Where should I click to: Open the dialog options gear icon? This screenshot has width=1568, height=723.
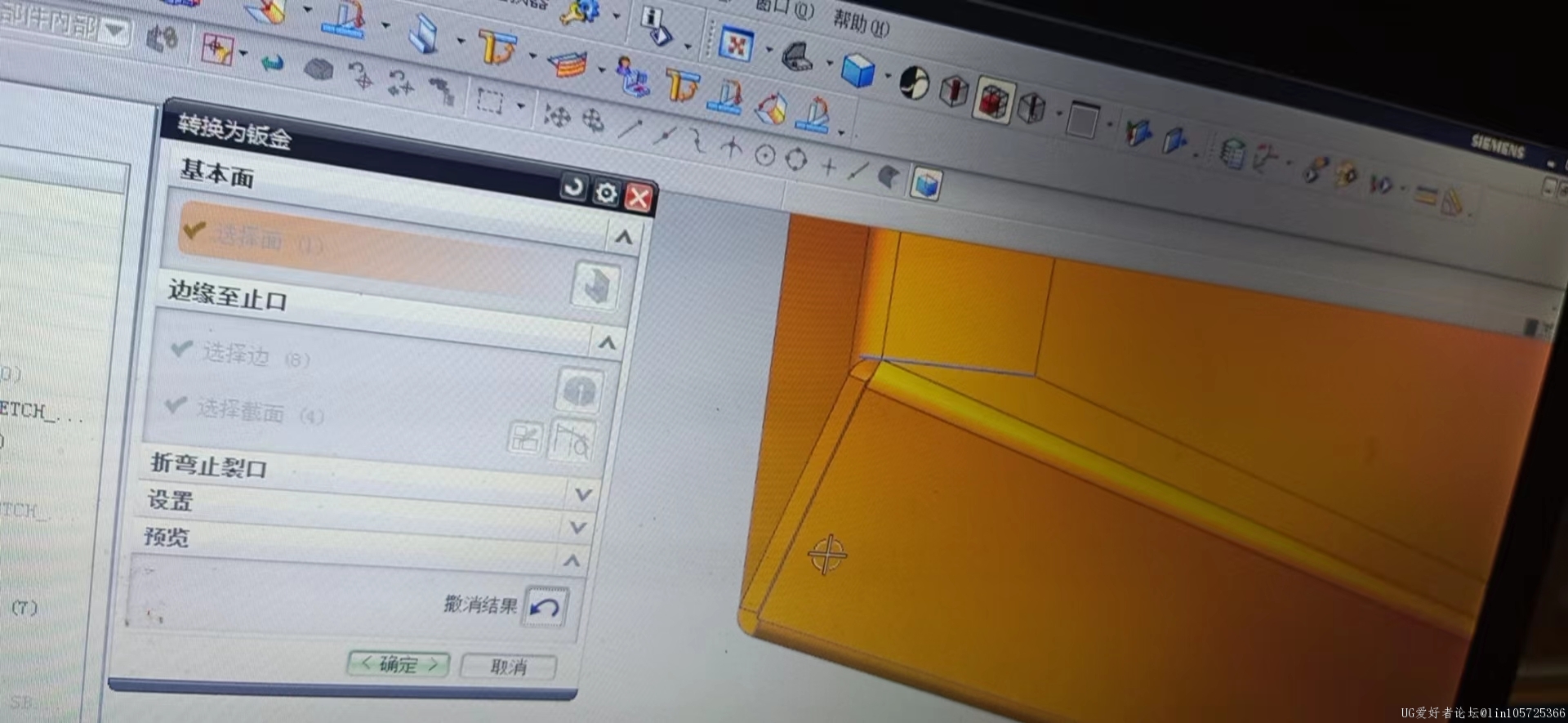(606, 192)
